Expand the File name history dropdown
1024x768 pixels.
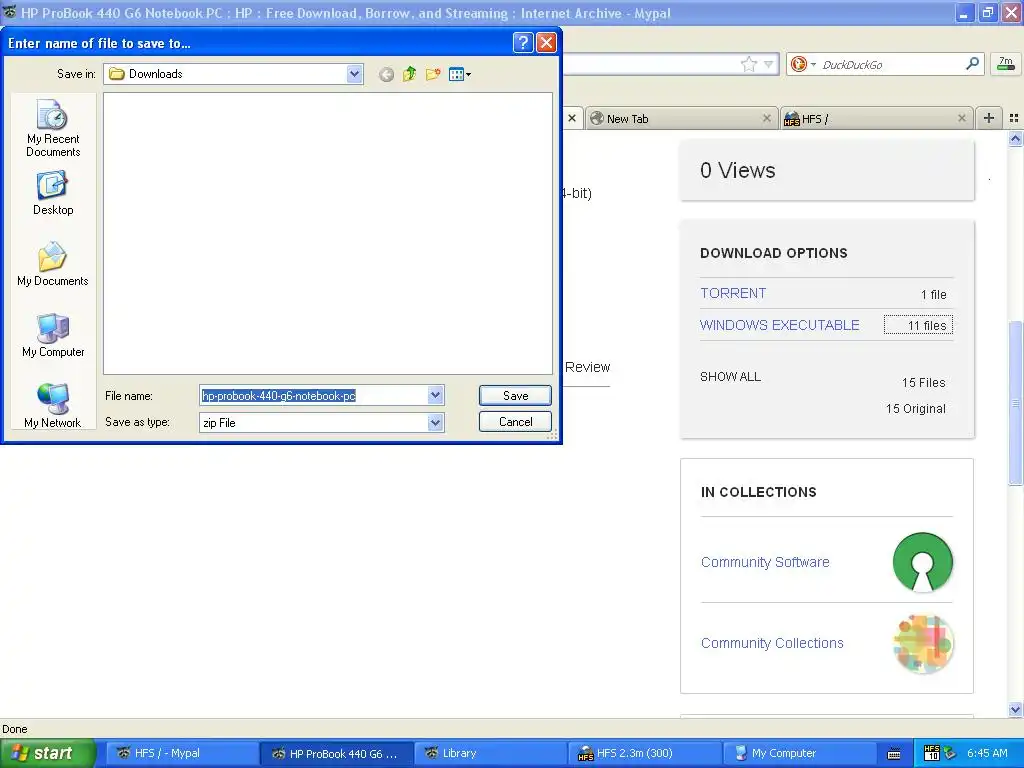pos(435,395)
